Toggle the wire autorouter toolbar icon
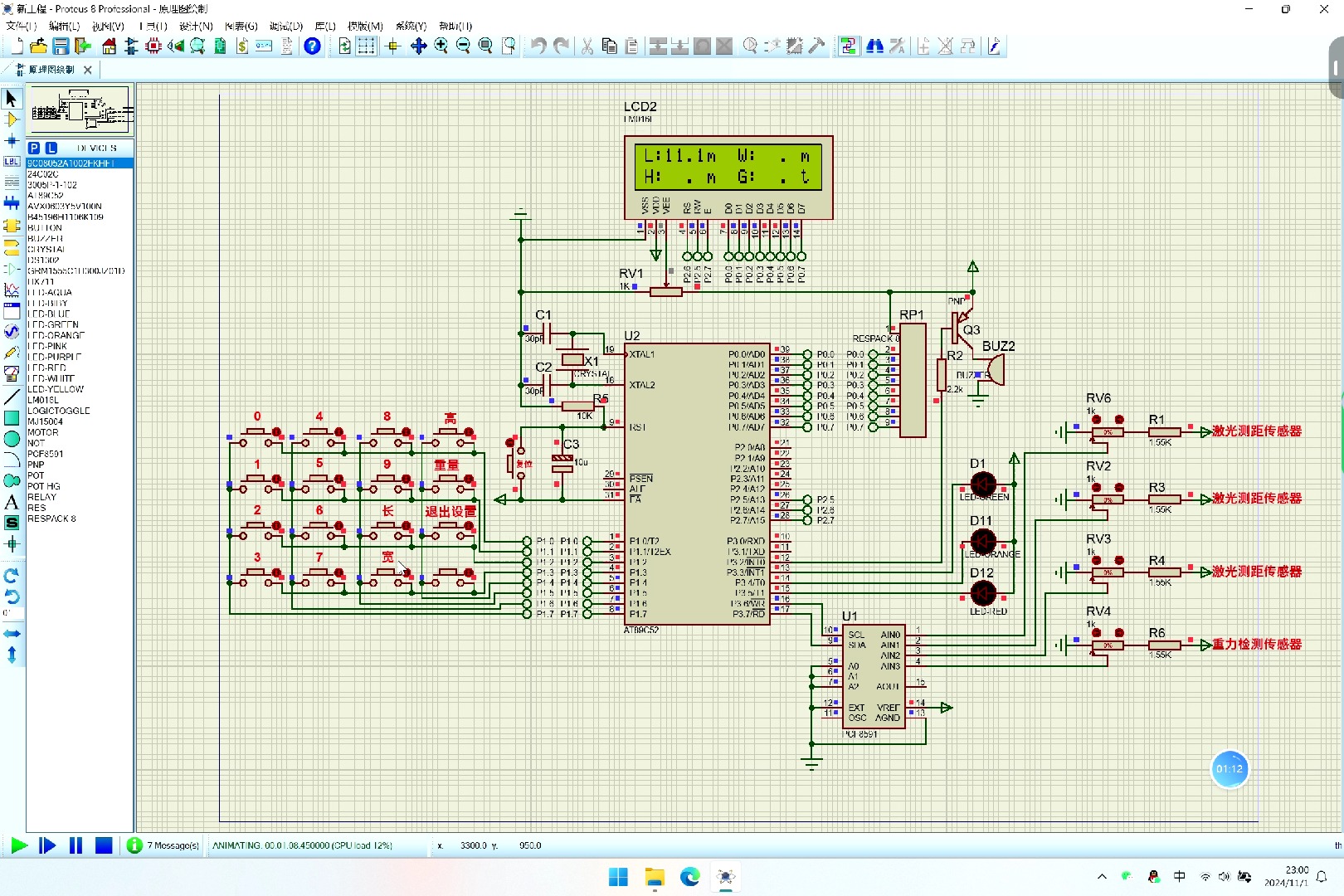The image size is (1344, 896). coord(848,46)
